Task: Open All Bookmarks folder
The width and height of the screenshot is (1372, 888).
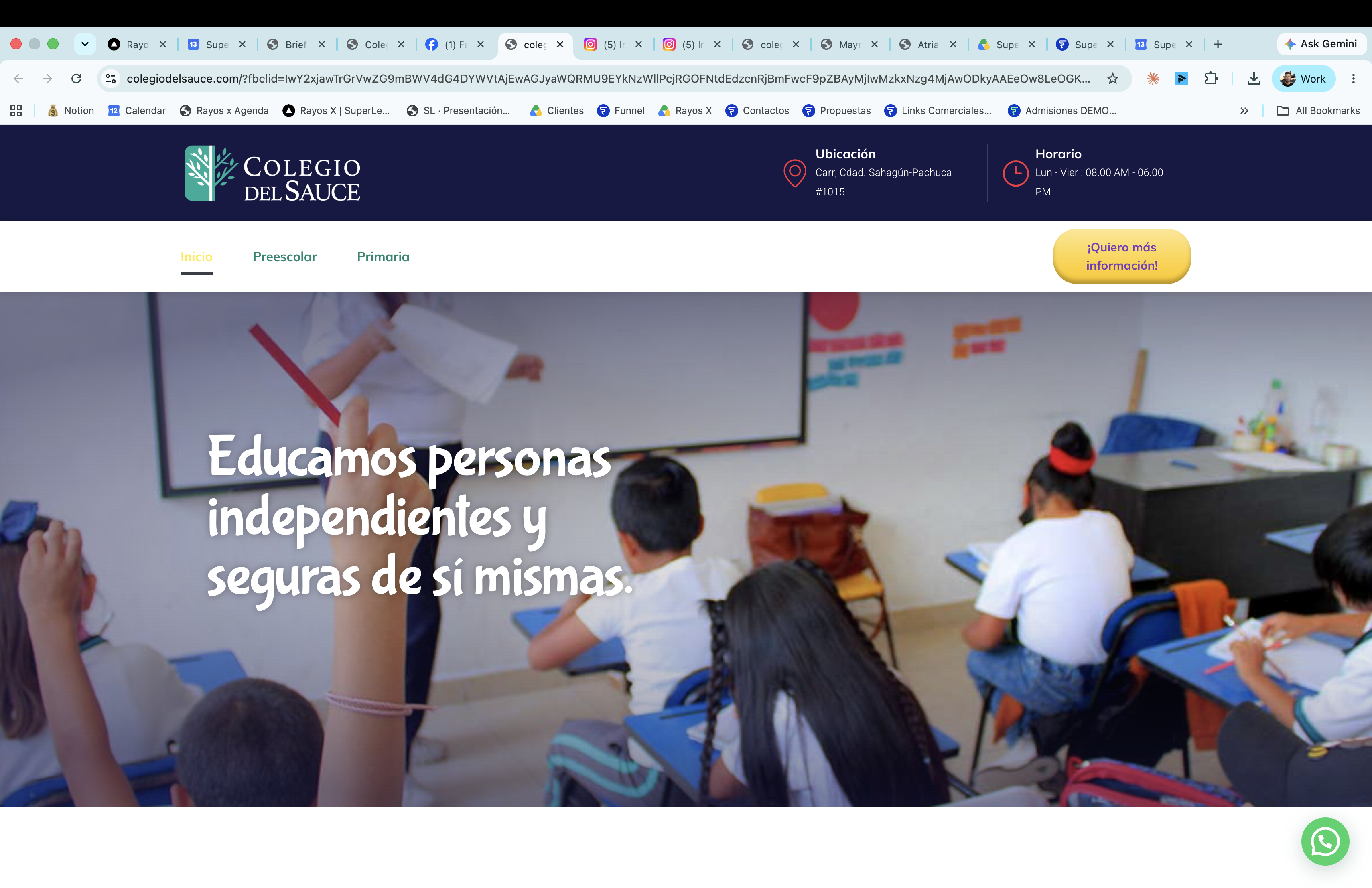Action: 1318,111
